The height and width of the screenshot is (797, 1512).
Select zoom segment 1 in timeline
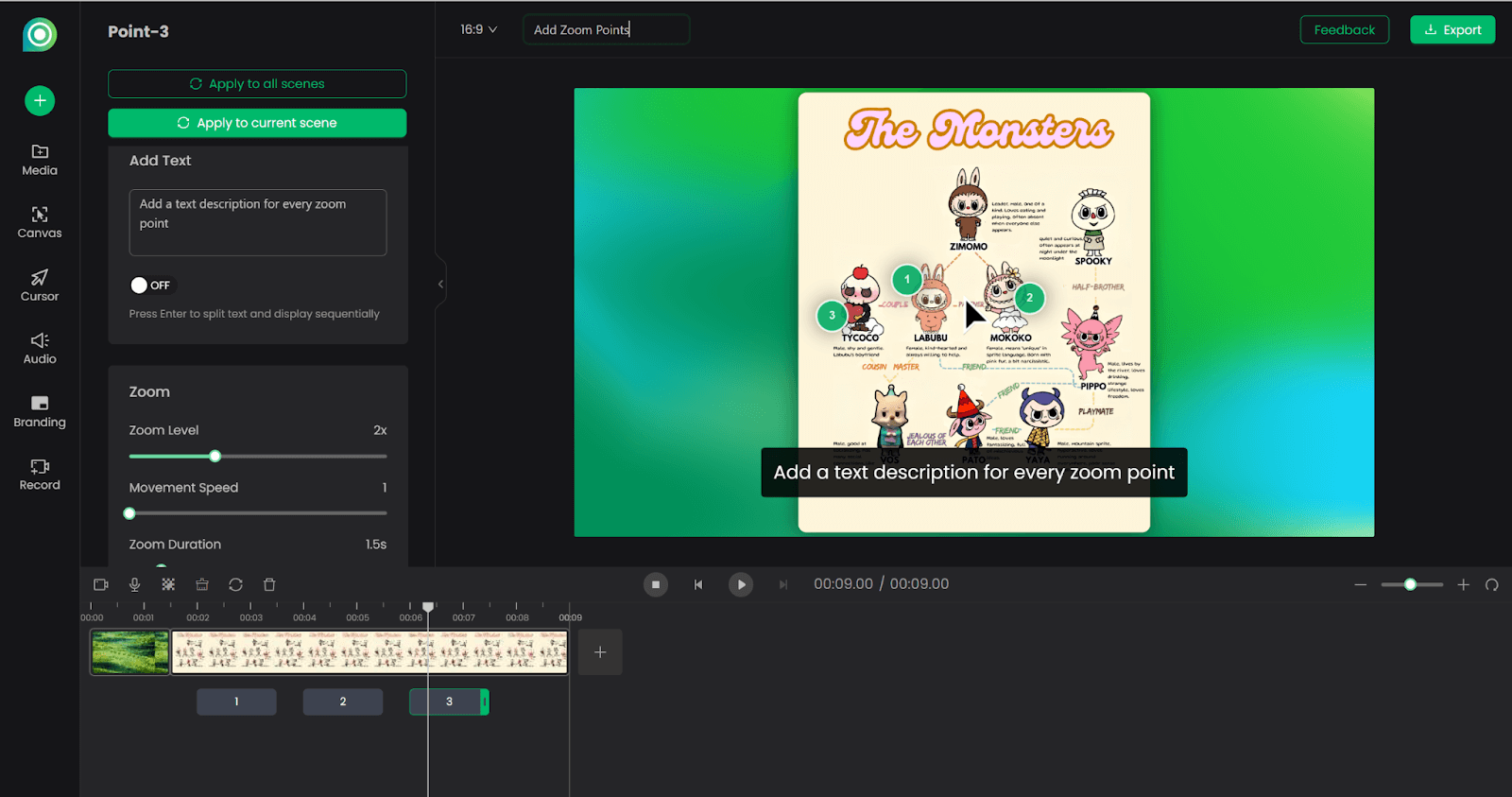(x=236, y=702)
